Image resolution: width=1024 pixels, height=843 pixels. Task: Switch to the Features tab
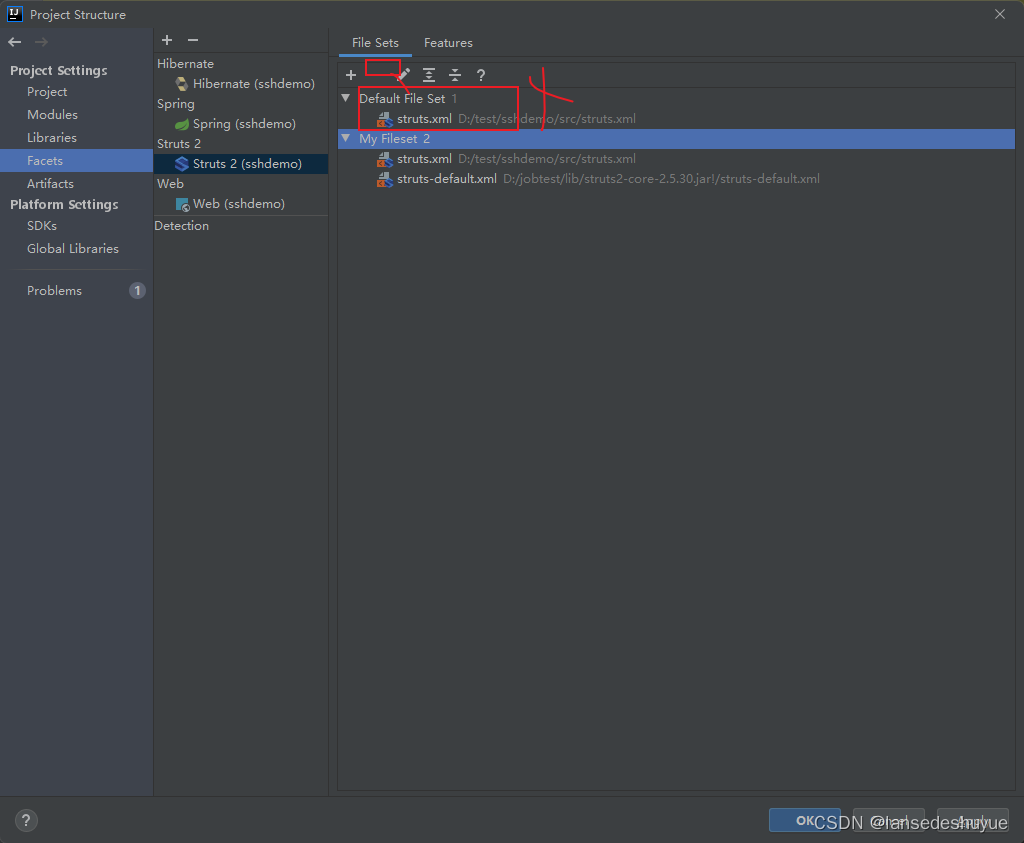tap(448, 42)
